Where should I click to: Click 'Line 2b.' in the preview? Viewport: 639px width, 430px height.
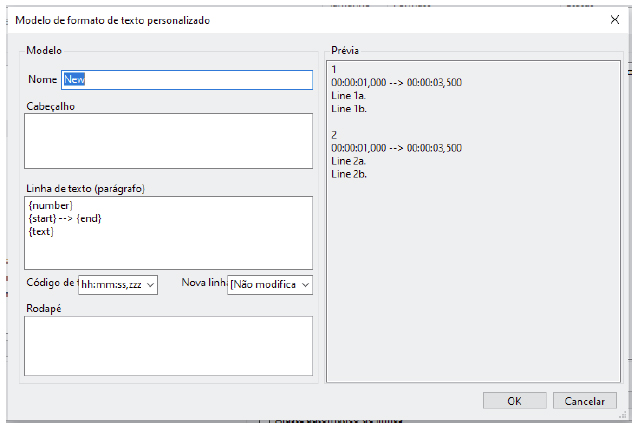point(348,173)
